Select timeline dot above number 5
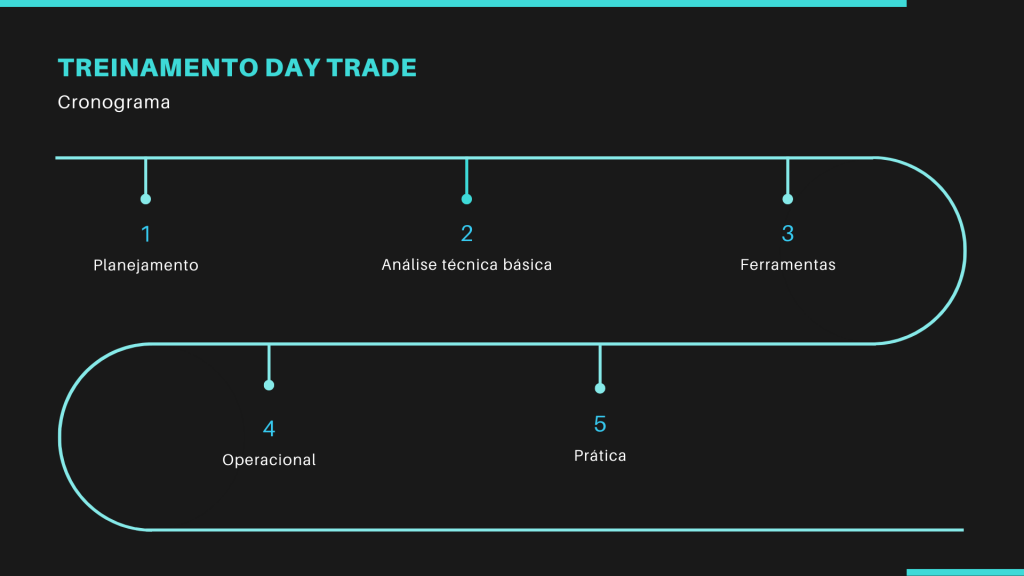The width and height of the screenshot is (1024, 576). click(600, 389)
